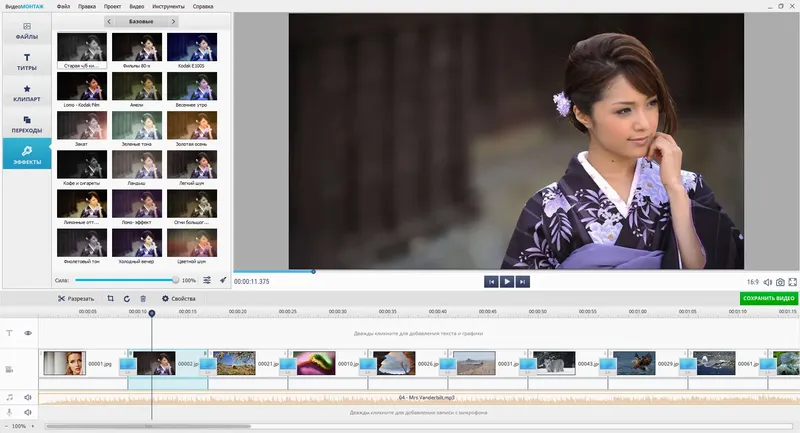Apply the Легкий шум effect
The image size is (800, 433).
[x=192, y=168]
